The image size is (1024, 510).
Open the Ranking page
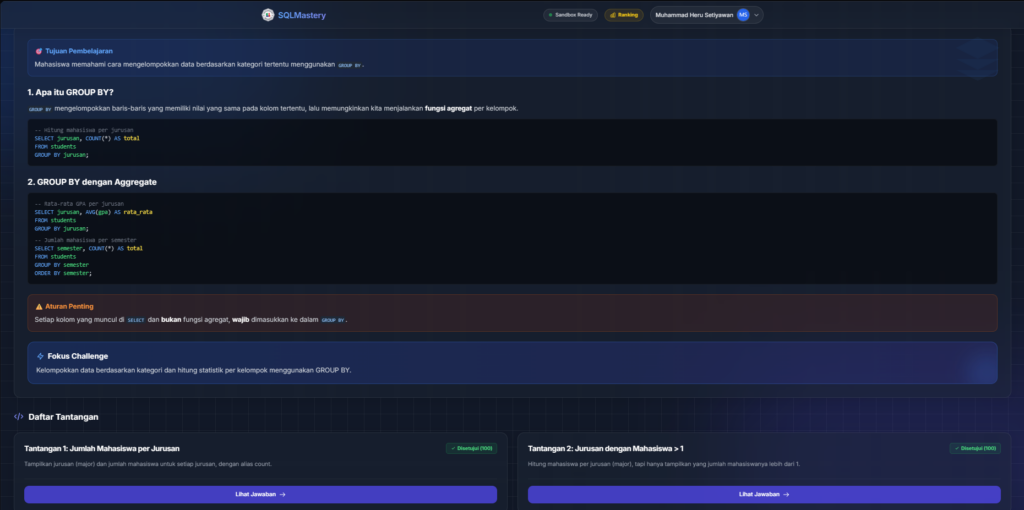(623, 15)
